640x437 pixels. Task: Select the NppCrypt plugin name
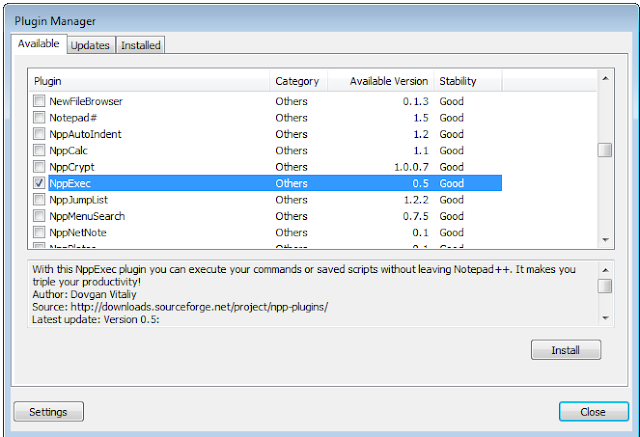72,167
